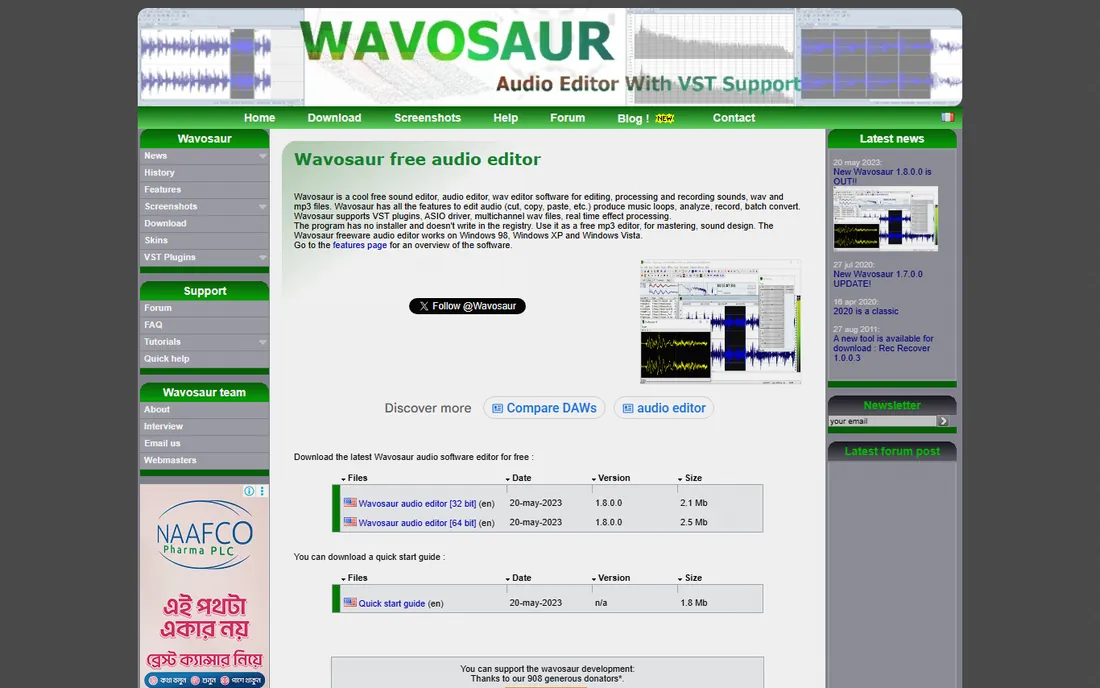Click the Follow @Wavosaur button
Viewport: 1100px width, 688px height.
pyautogui.click(x=467, y=306)
